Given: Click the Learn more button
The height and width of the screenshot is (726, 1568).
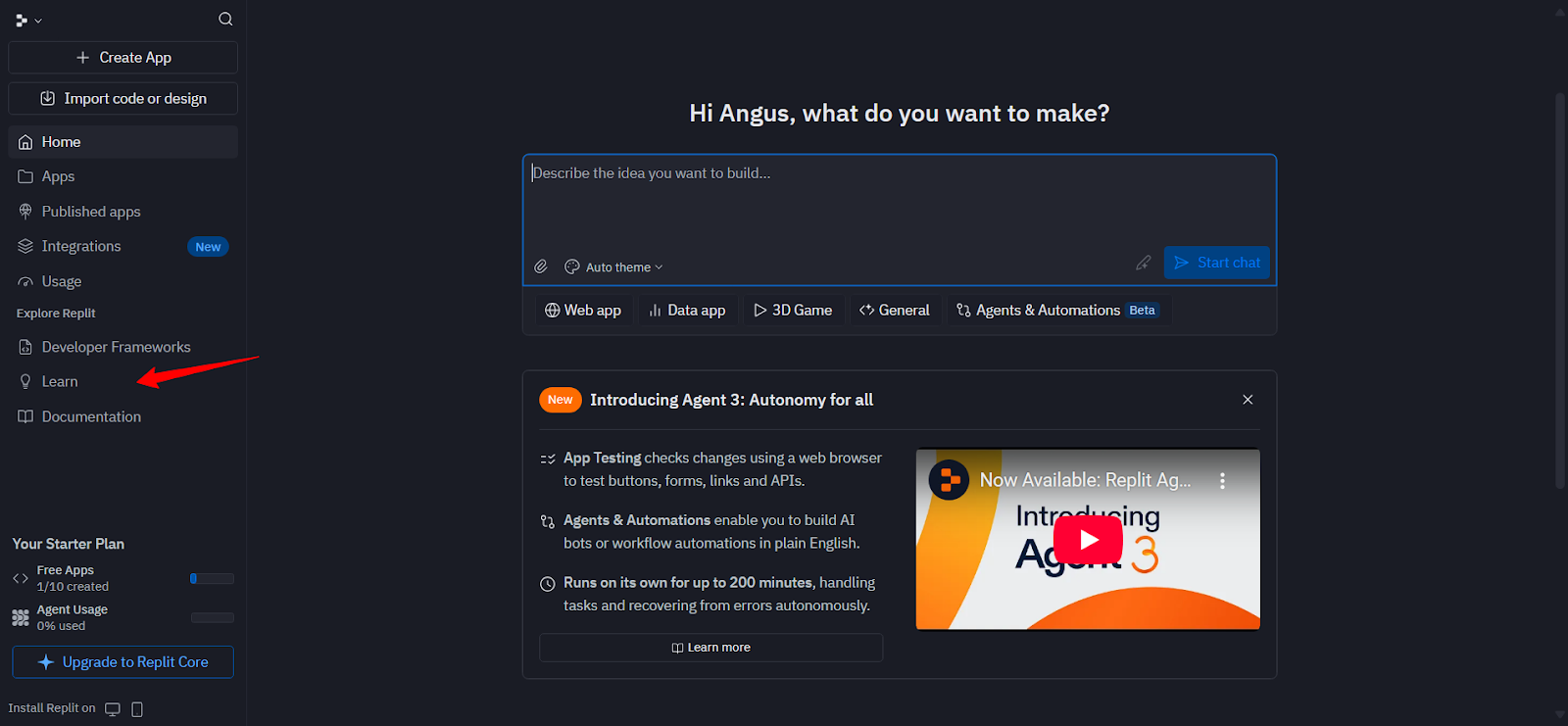Looking at the screenshot, I should (x=711, y=648).
